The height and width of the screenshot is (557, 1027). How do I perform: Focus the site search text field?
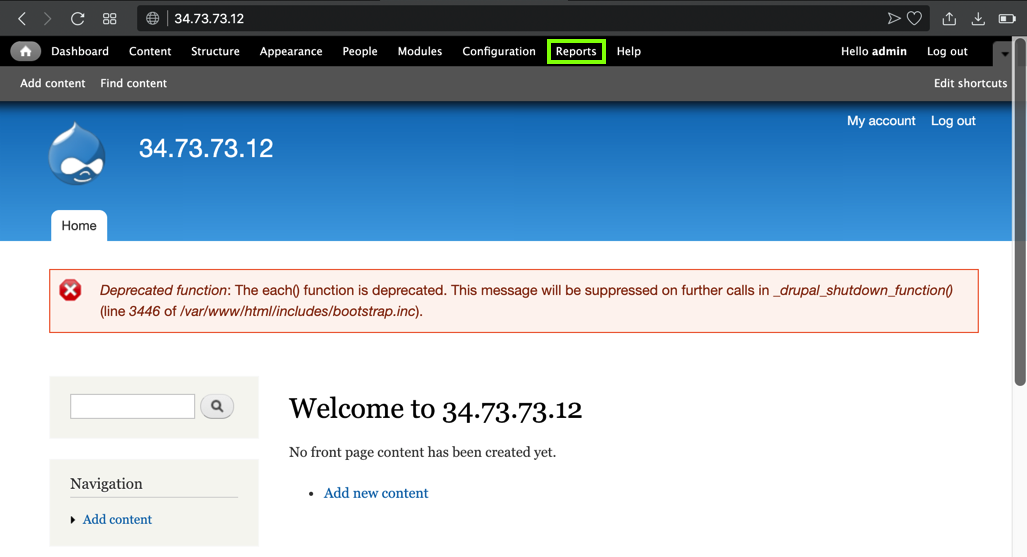point(132,406)
